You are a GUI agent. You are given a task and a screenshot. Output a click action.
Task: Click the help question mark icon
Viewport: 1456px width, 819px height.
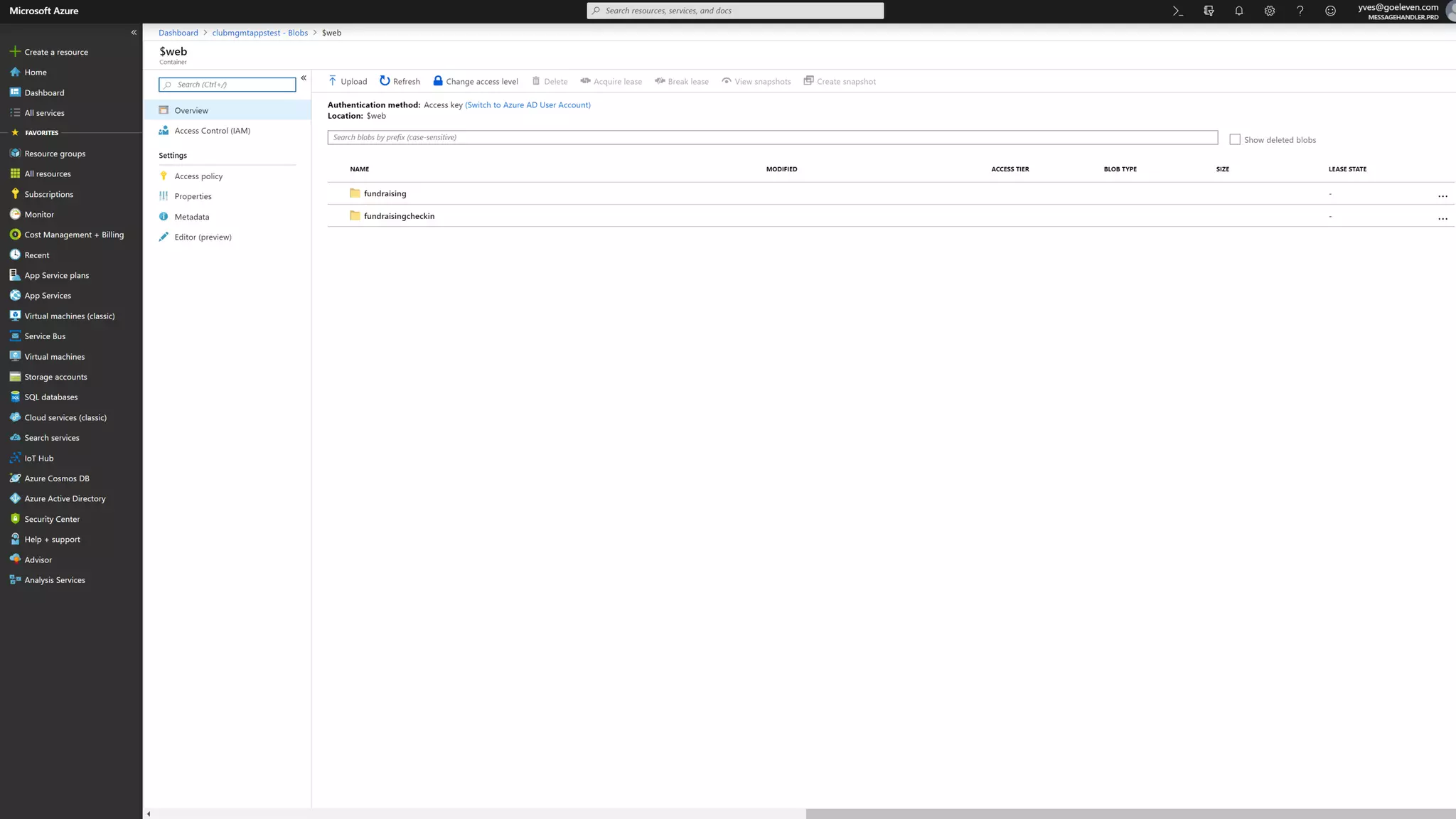(1300, 11)
